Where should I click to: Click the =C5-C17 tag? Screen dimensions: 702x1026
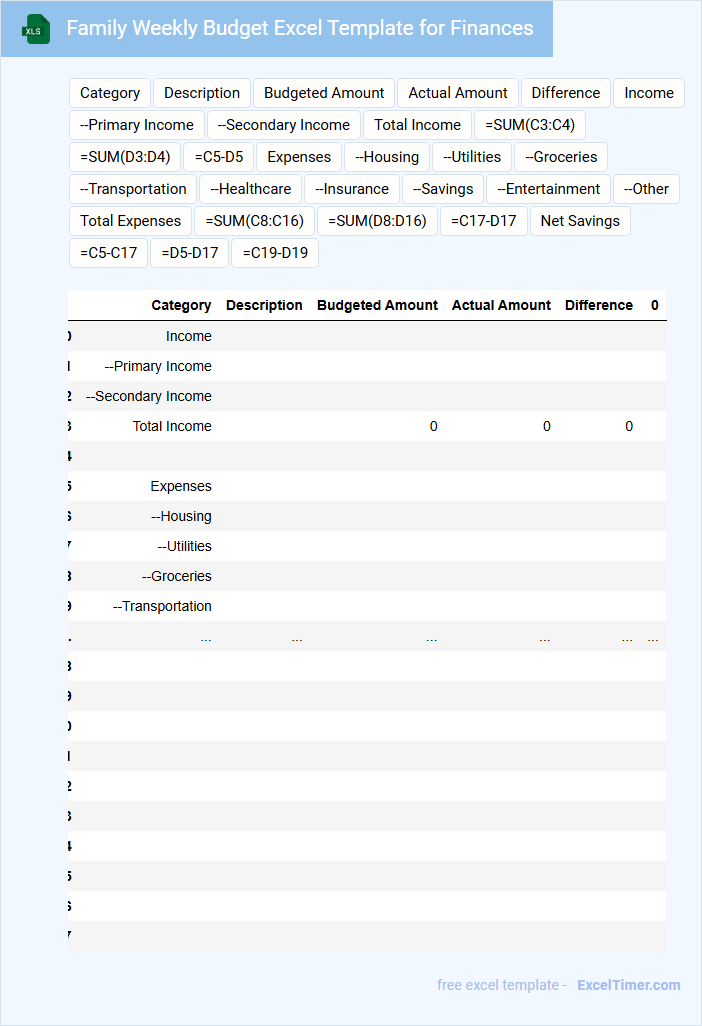click(x=109, y=253)
